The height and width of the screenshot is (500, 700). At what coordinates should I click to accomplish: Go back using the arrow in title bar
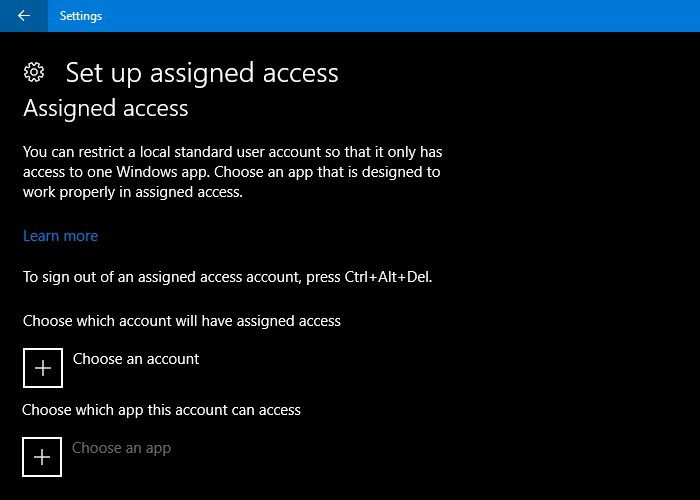(x=24, y=16)
